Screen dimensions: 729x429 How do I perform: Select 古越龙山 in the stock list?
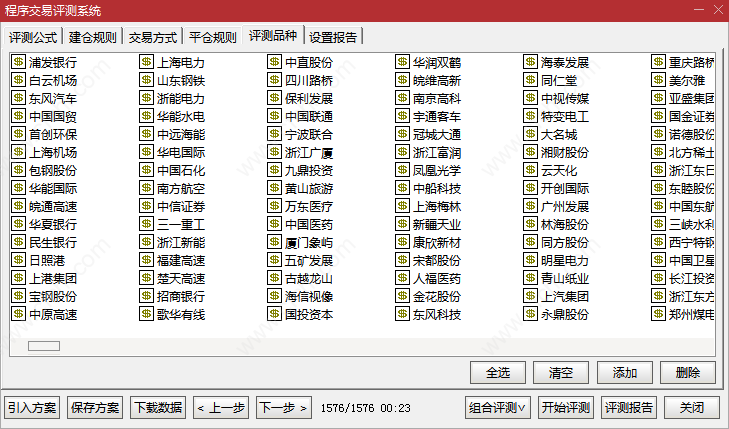[x=309, y=278]
